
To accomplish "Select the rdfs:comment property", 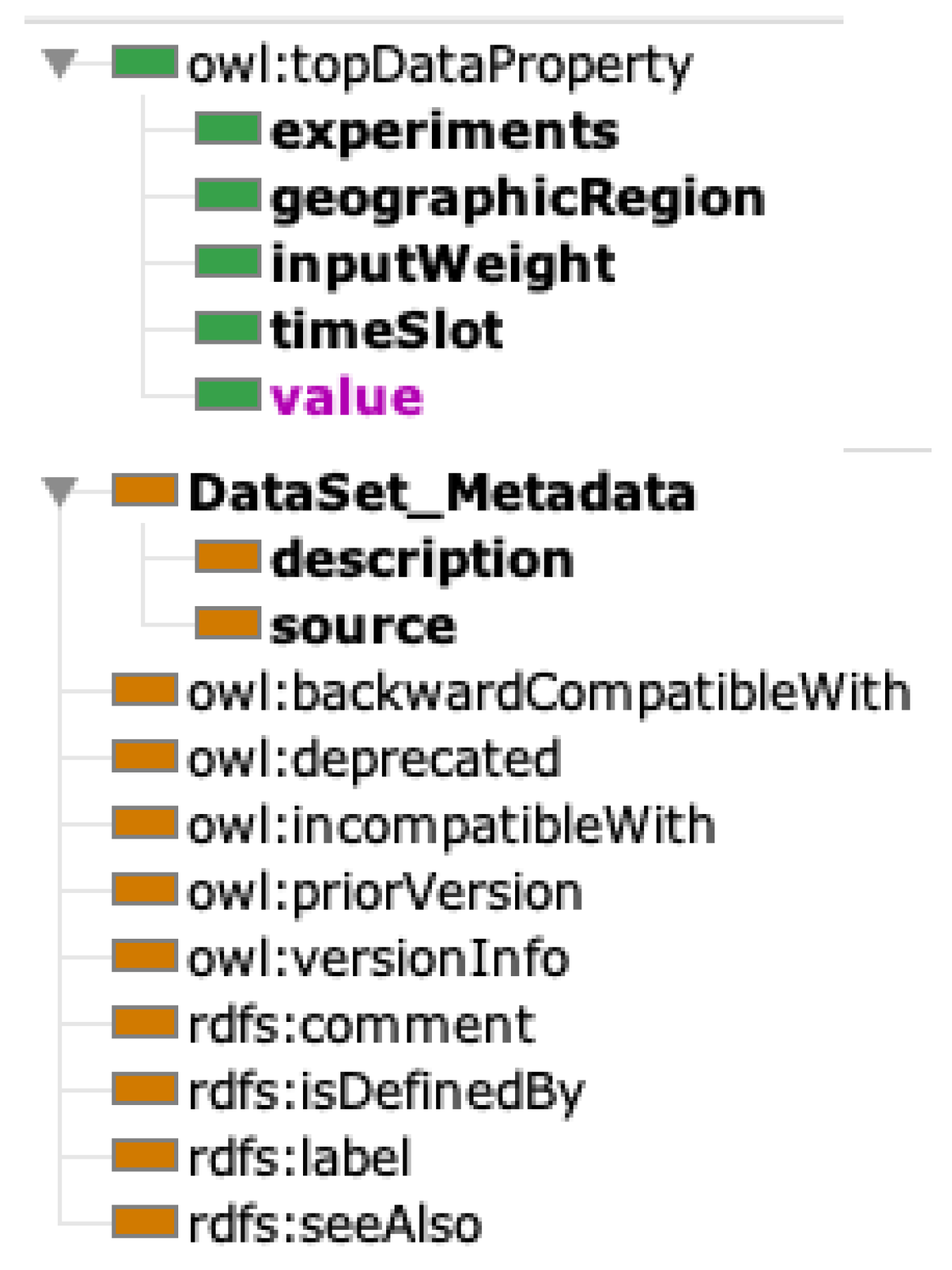I will 361,1024.
